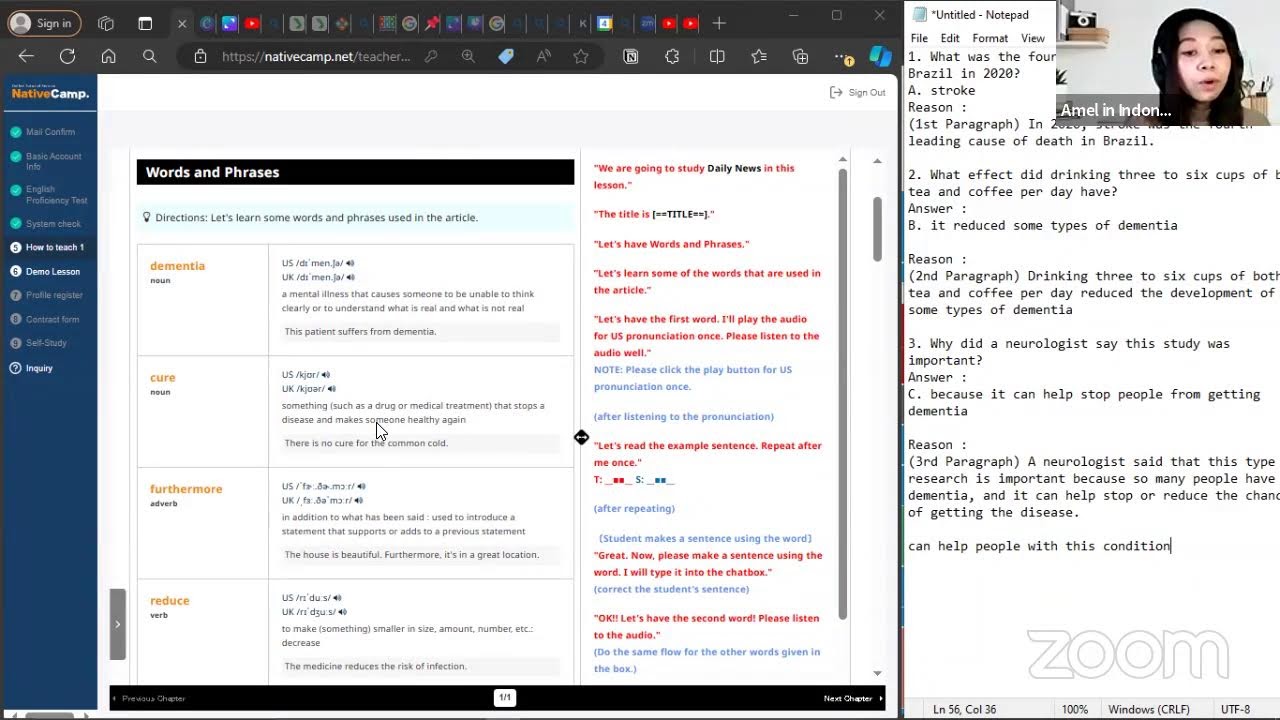The width and height of the screenshot is (1280, 720).
Task: Open the View menu in Notepad
Action: click(1033, 38)
